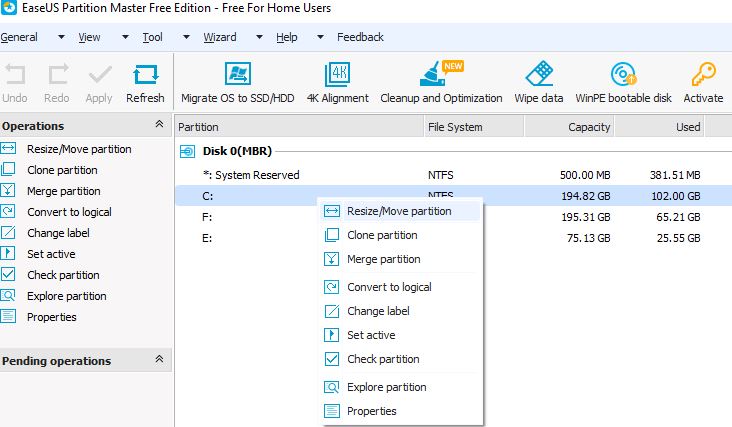The image size is (732, 427).
Task: Choose Clone partition in context menu
Action: (x=400, y=235)
